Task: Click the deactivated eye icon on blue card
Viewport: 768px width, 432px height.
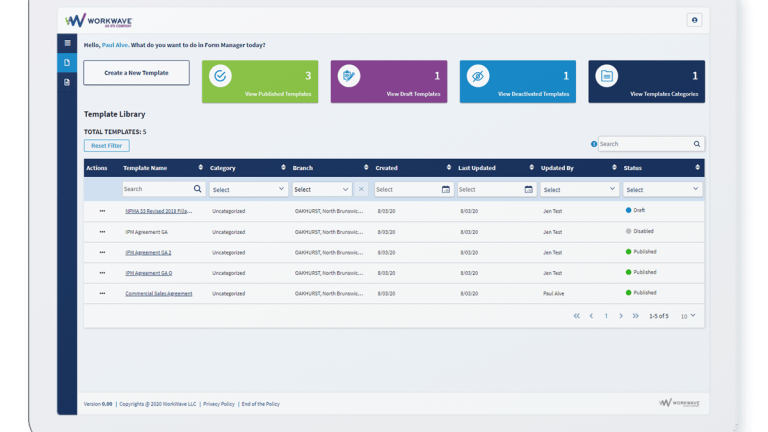Action: tap(478, 76)
